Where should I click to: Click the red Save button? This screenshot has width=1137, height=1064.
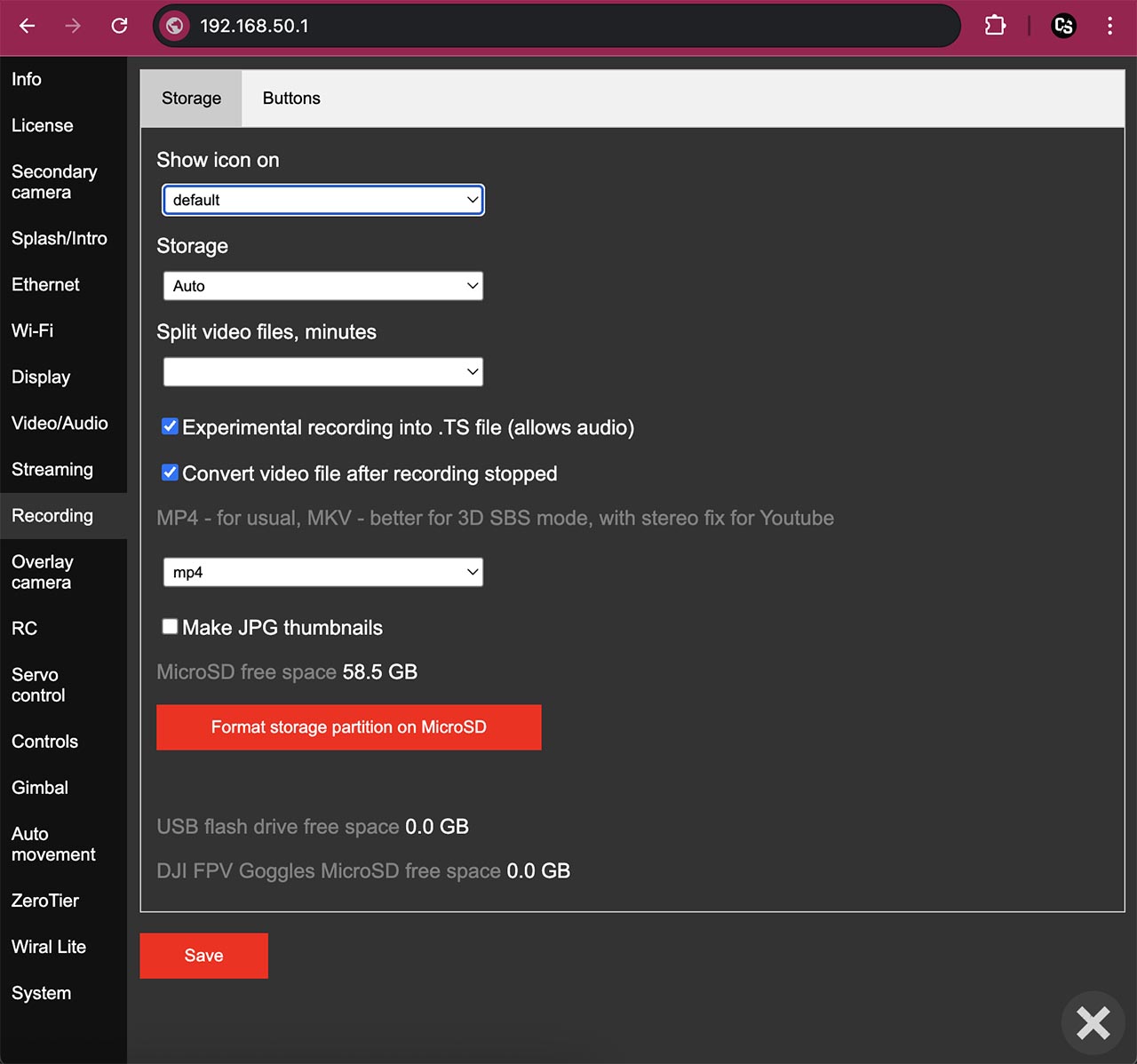[x=203, y=956]
